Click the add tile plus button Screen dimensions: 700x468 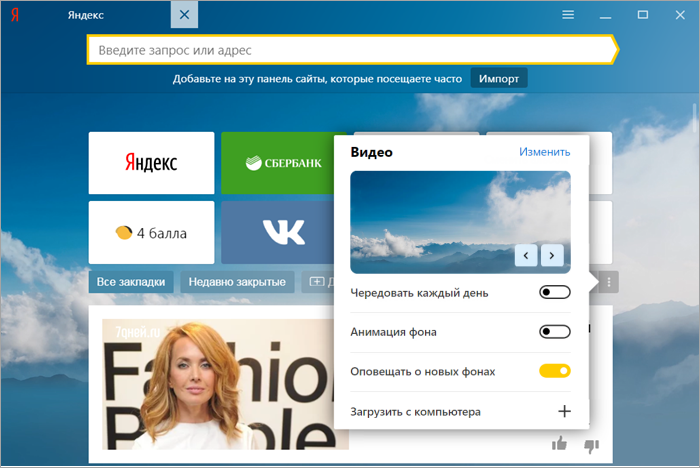pos(318,282)
